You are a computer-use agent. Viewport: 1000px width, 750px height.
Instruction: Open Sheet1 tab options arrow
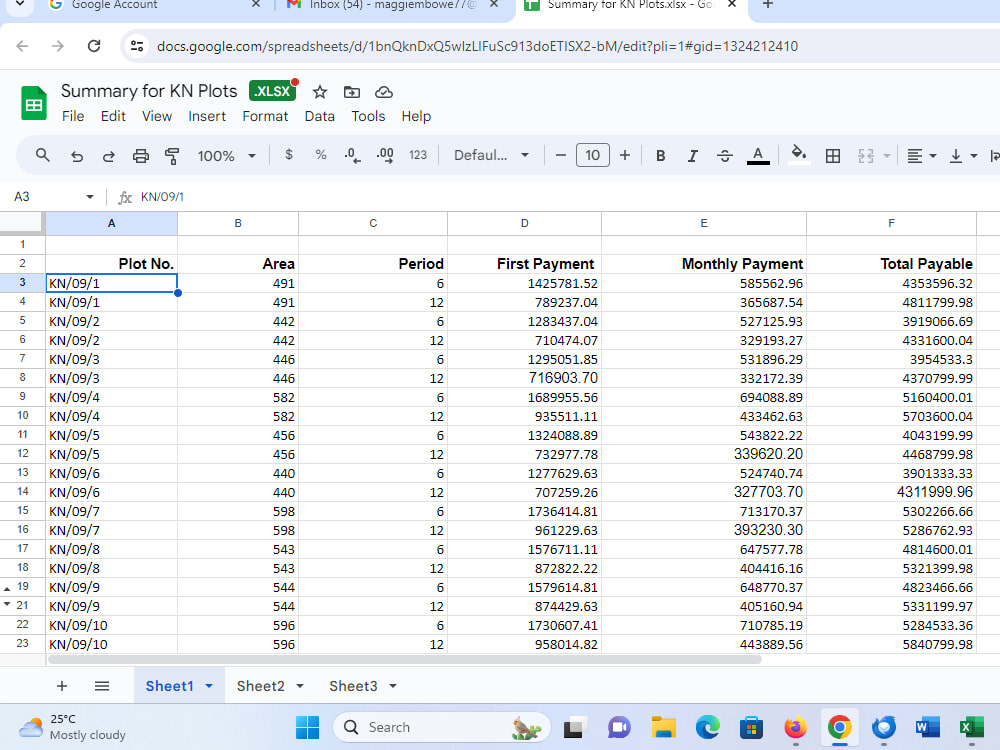pos(209,686)
